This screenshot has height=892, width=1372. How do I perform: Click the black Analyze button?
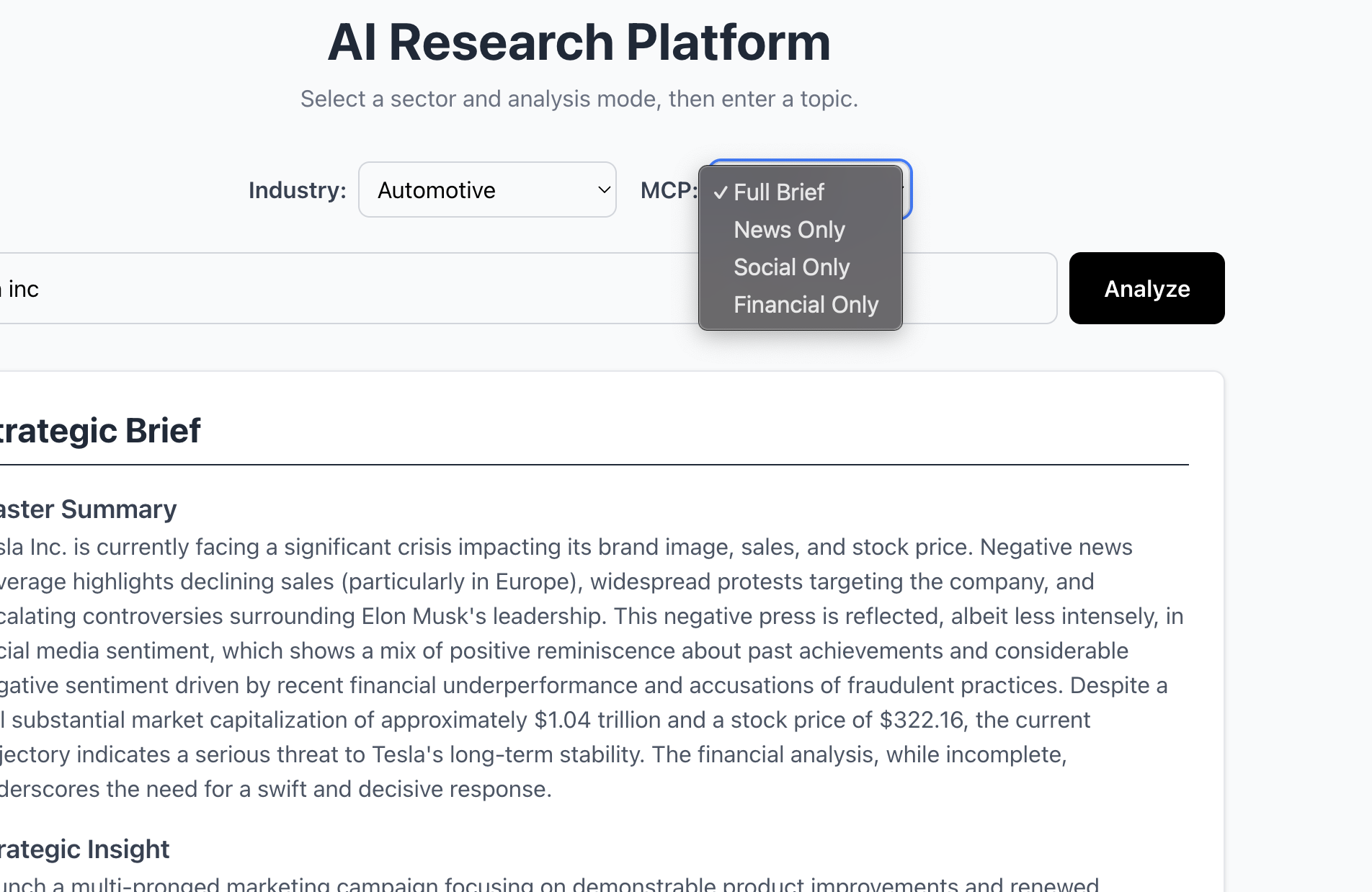[x=1146, y=288]
